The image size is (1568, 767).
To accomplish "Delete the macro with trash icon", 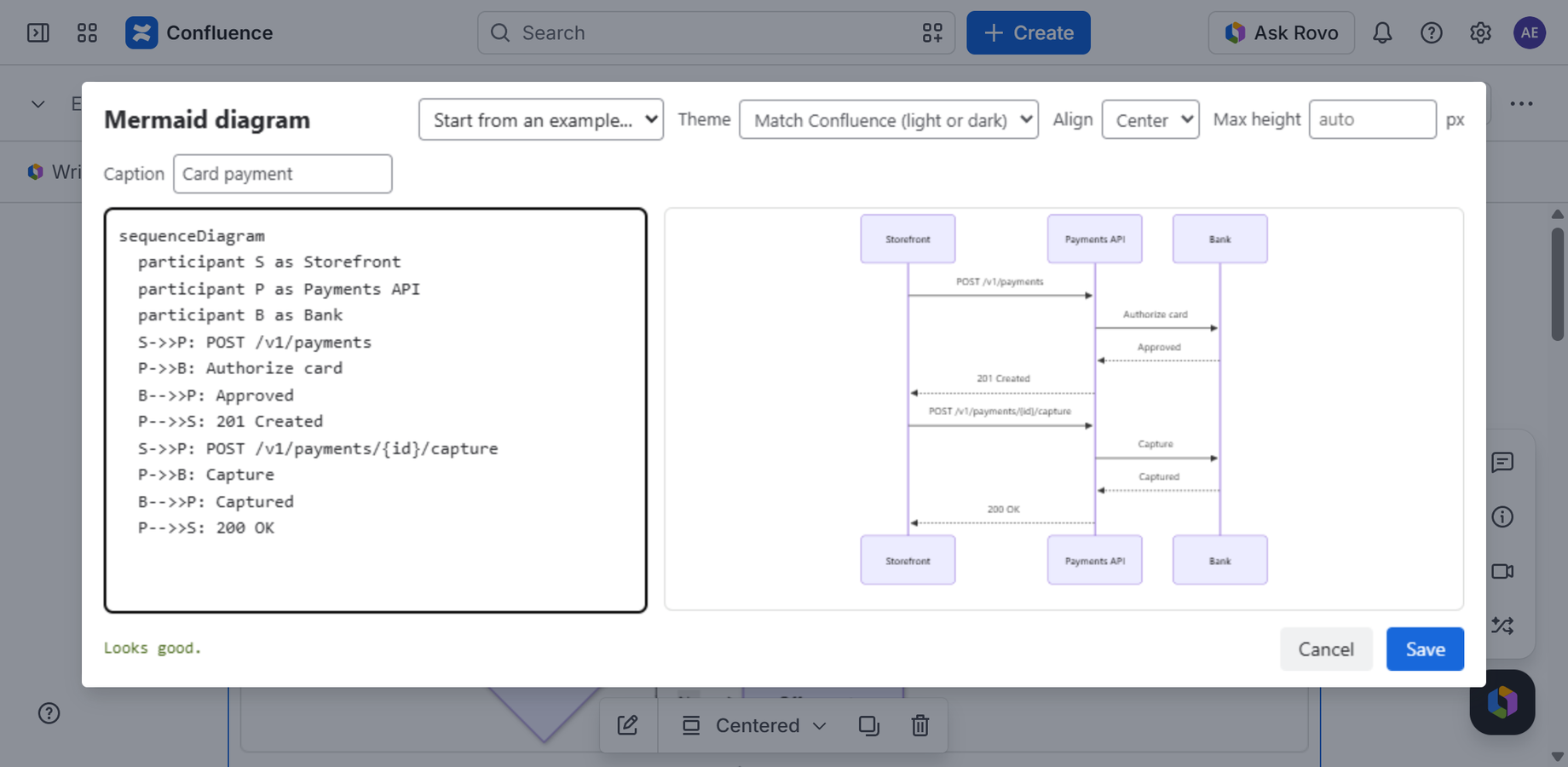I will (920, 725).
